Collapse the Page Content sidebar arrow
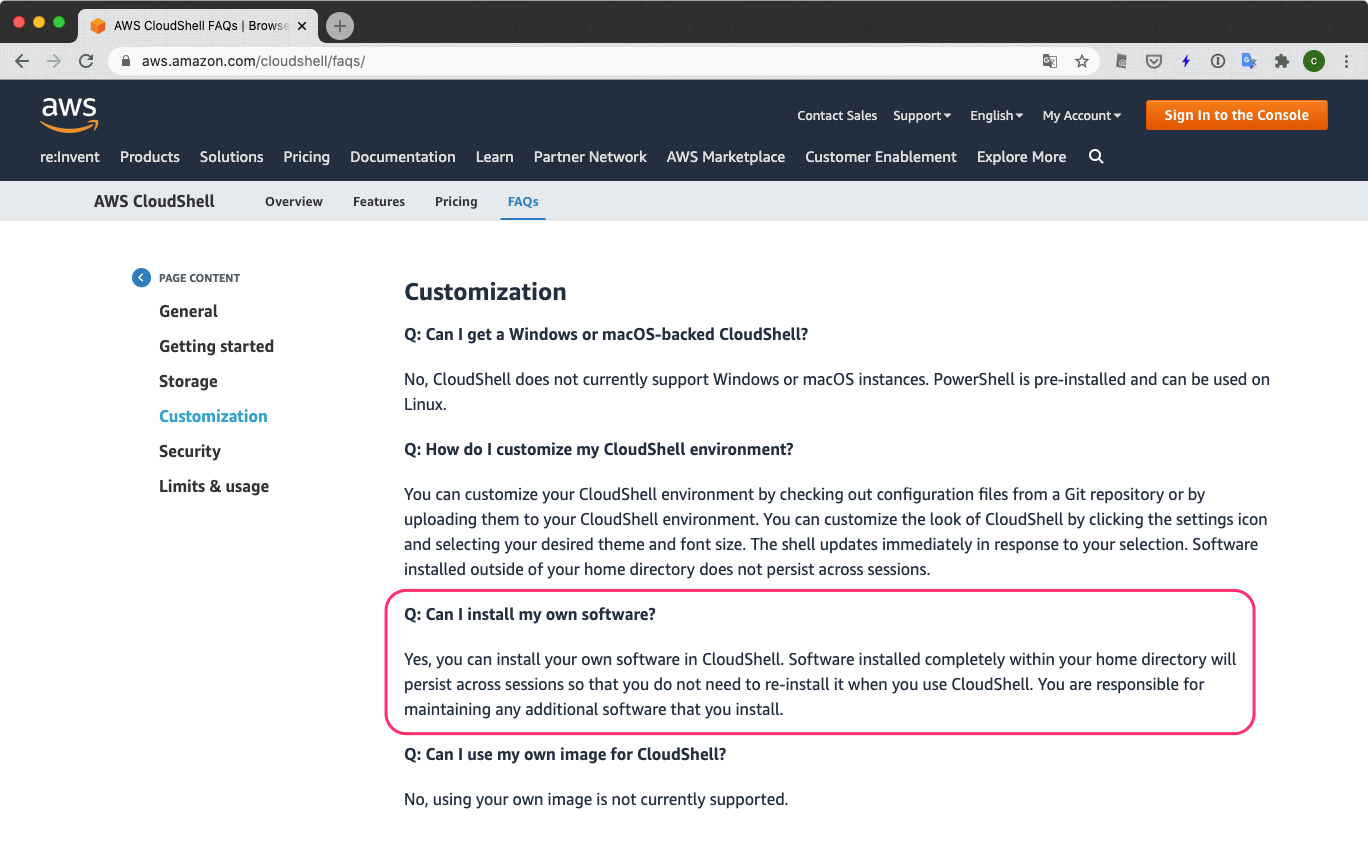 pyautogui.click(x=141, y=277)
